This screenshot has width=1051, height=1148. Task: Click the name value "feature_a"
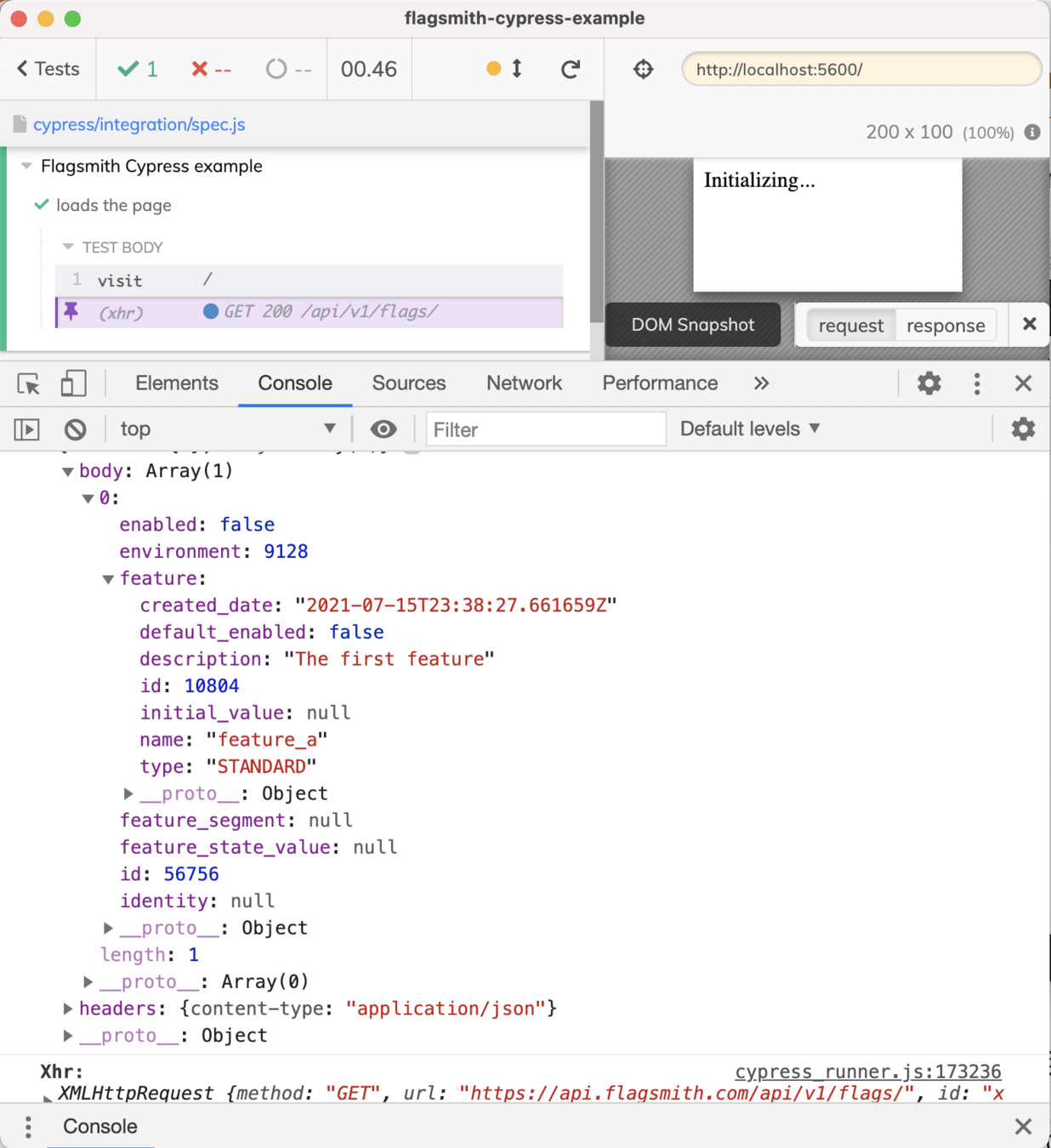267,740
